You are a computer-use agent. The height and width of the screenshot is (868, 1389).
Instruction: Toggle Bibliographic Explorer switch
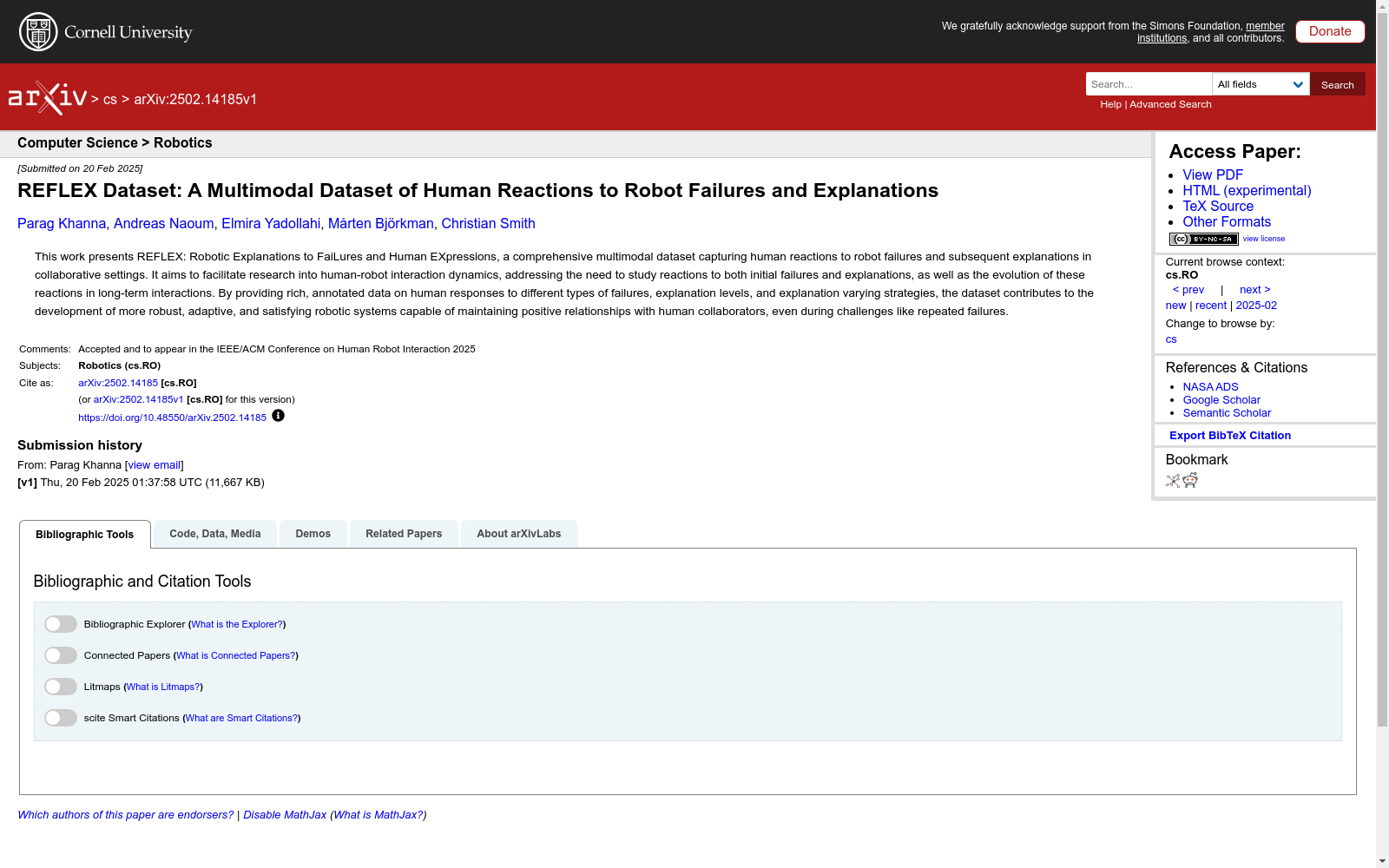click(x=61, y=624)
